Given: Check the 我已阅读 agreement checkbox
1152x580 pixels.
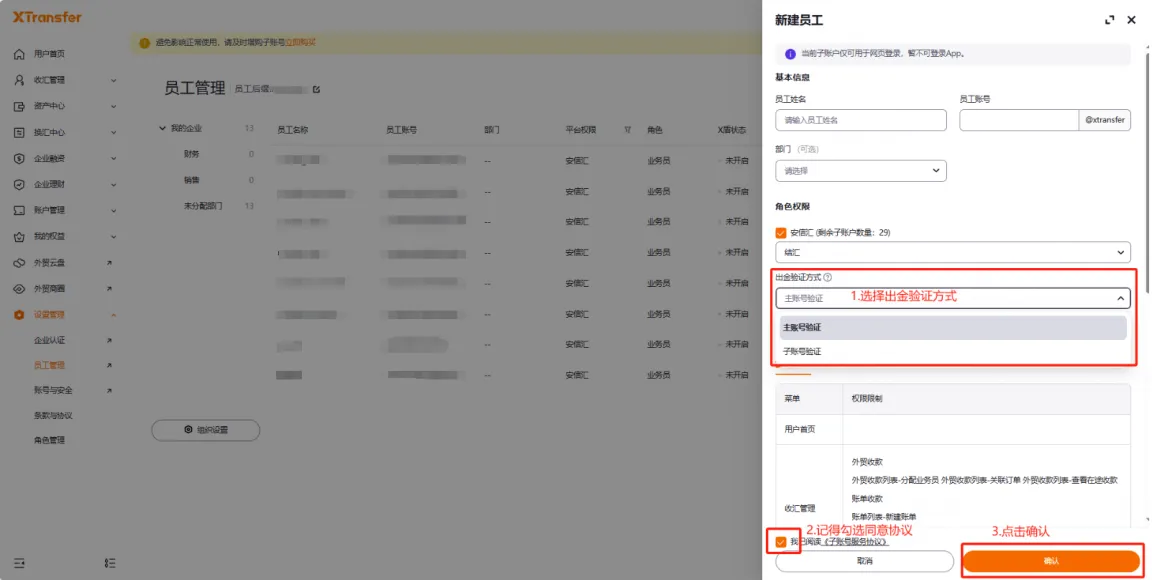Looking at the screenshot, I should (781, 542).
